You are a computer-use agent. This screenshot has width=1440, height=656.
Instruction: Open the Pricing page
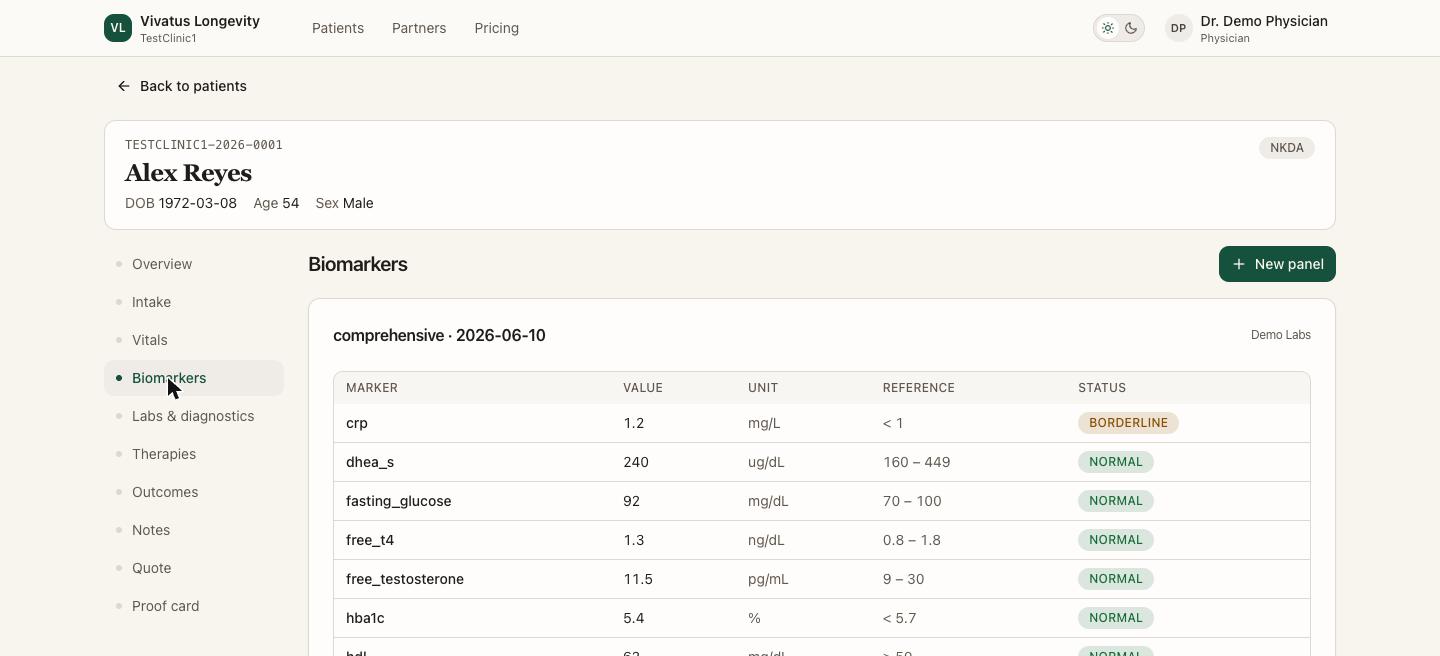coord(496,28)
